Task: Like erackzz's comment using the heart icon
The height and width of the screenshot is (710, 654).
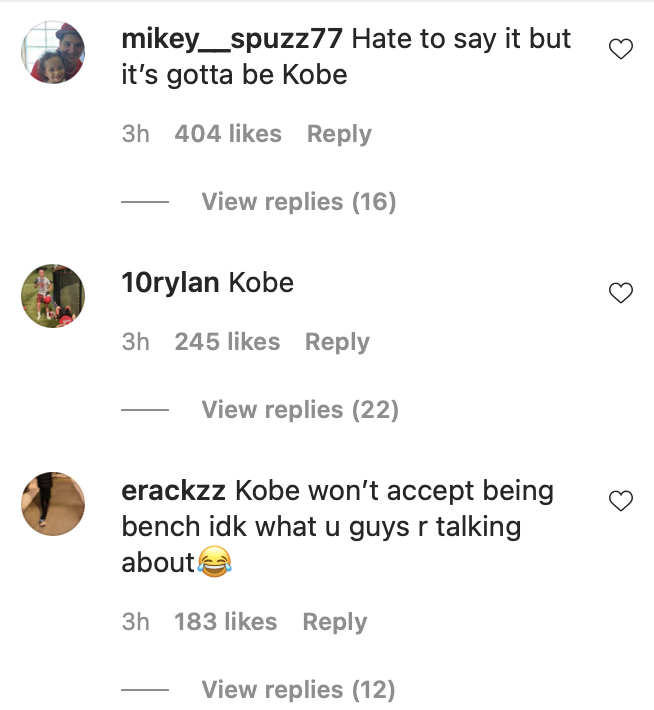Action: pos(621,501)
